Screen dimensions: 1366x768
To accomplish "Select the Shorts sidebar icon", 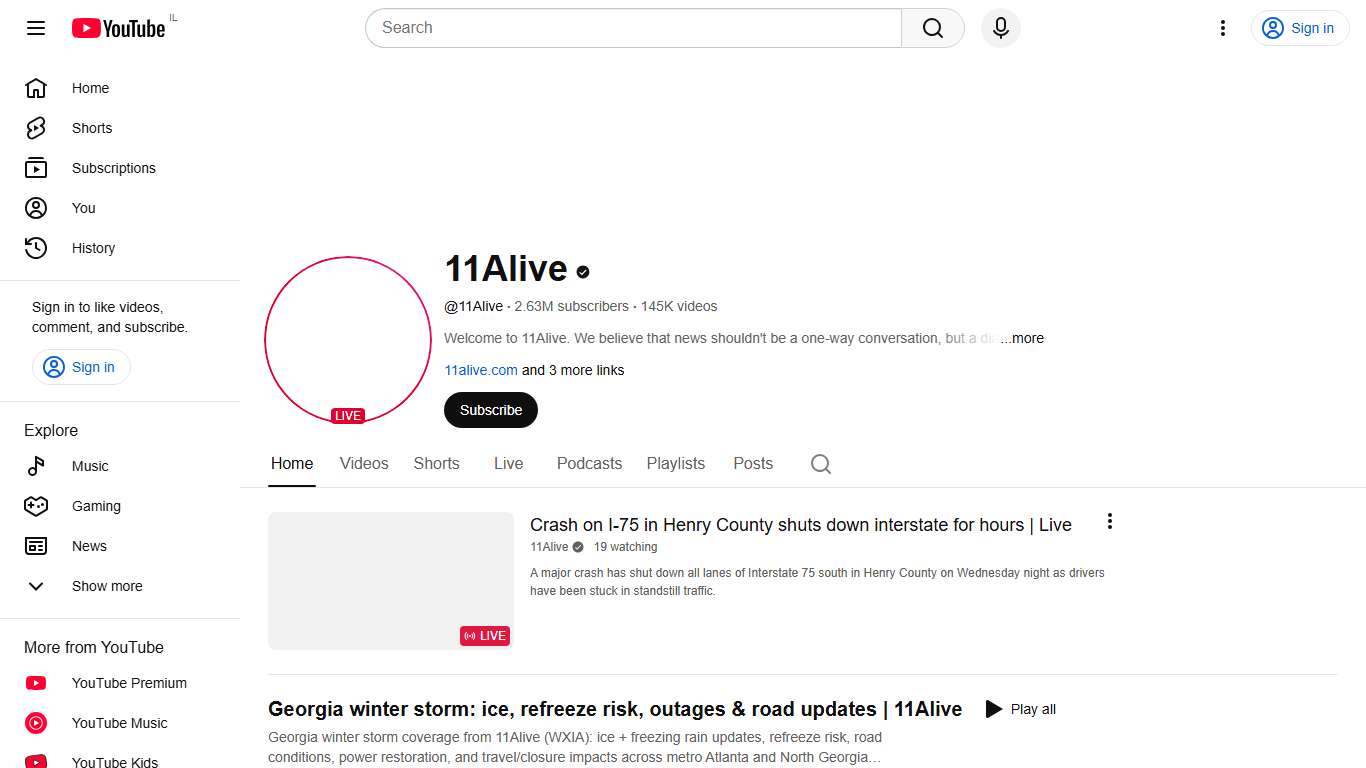I will (36, 128).
